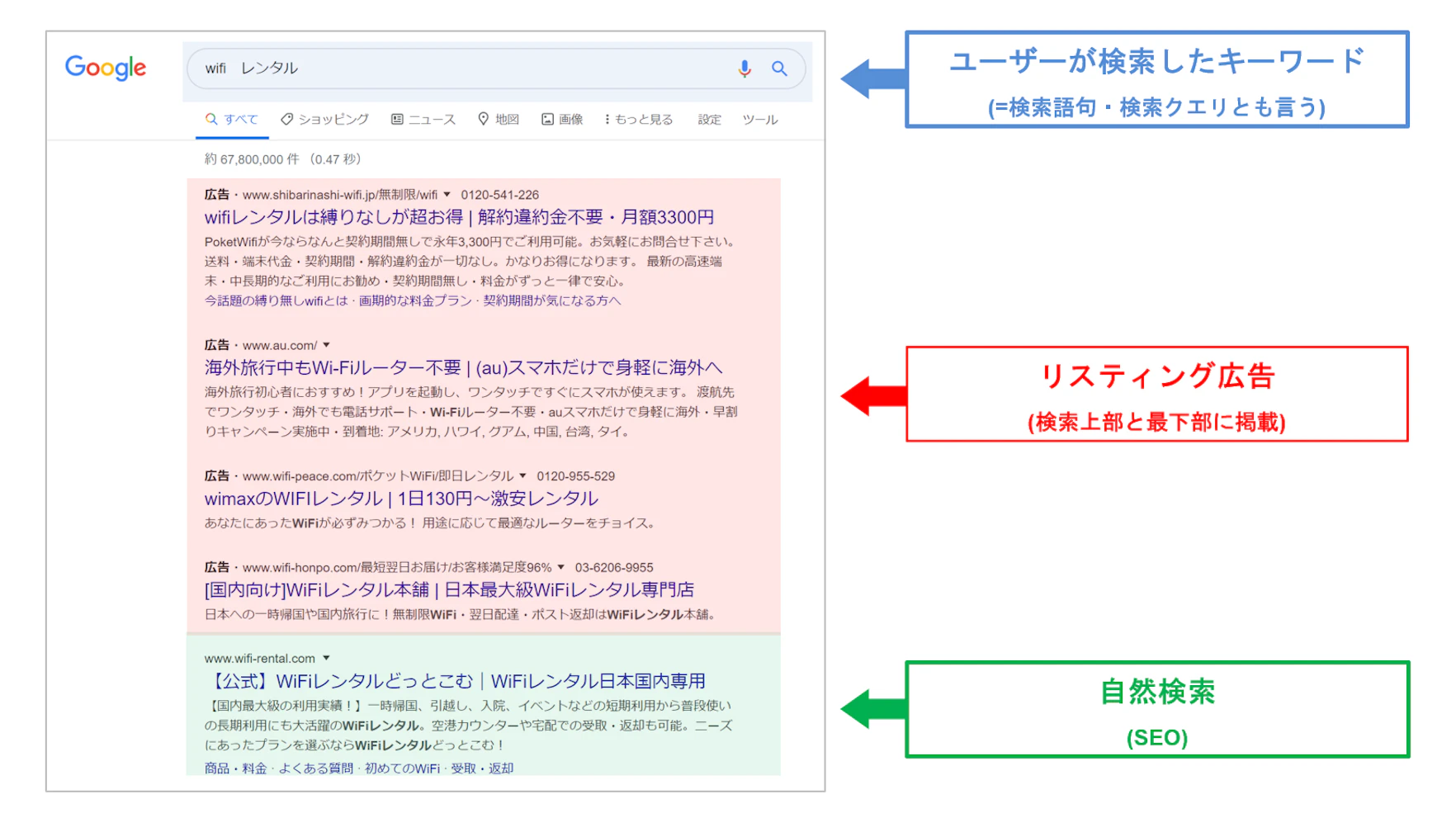This screenshot has width=1456, height=818.
Task: Expand dropdown arrow beside wifi-honpo.com ad URL
Action: pyautogui.click(x=561, y=567)
